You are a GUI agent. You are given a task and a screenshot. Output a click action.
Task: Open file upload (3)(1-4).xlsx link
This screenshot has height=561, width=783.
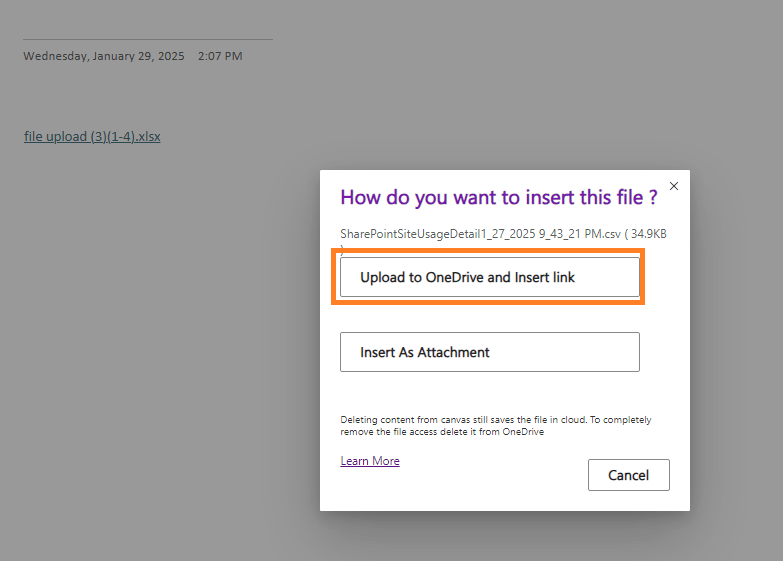(92, 136)
